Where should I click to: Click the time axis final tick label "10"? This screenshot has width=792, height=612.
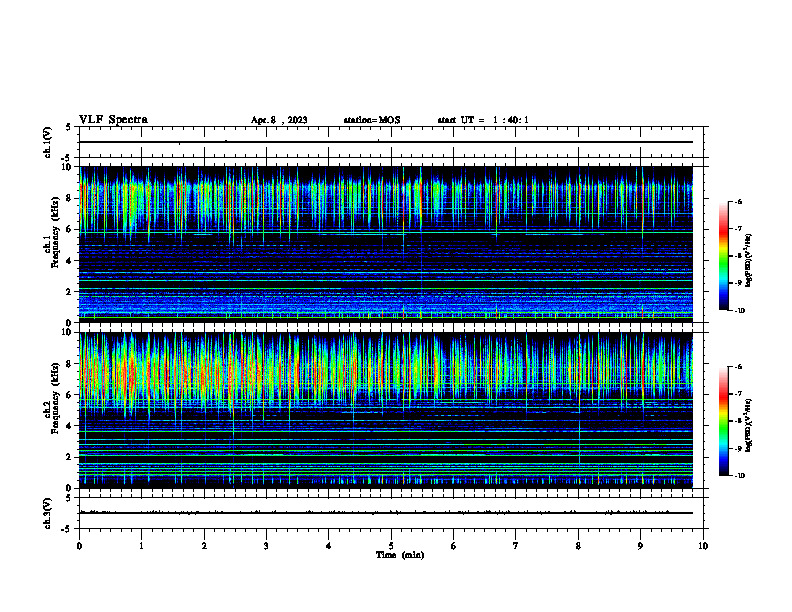(703, 546)
